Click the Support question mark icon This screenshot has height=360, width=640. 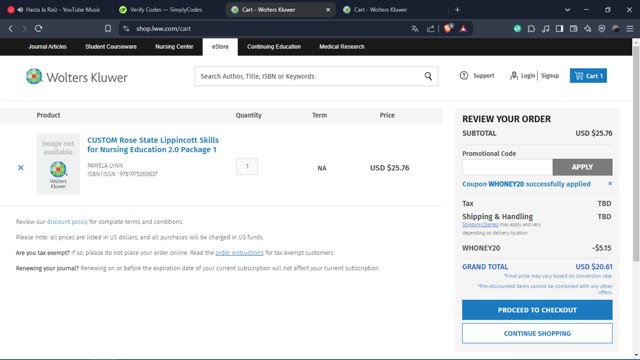[x=464, y=76]
